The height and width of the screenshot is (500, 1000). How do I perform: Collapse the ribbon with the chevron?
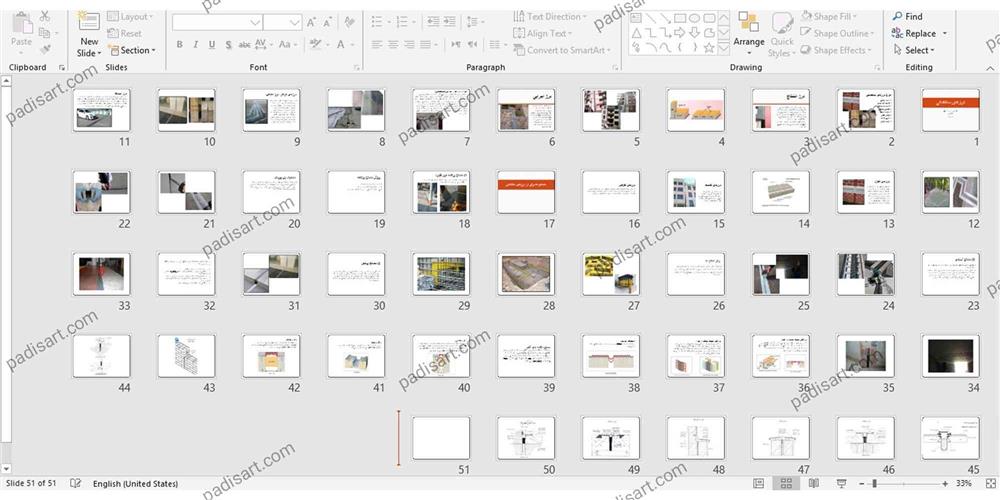point(988,67)
